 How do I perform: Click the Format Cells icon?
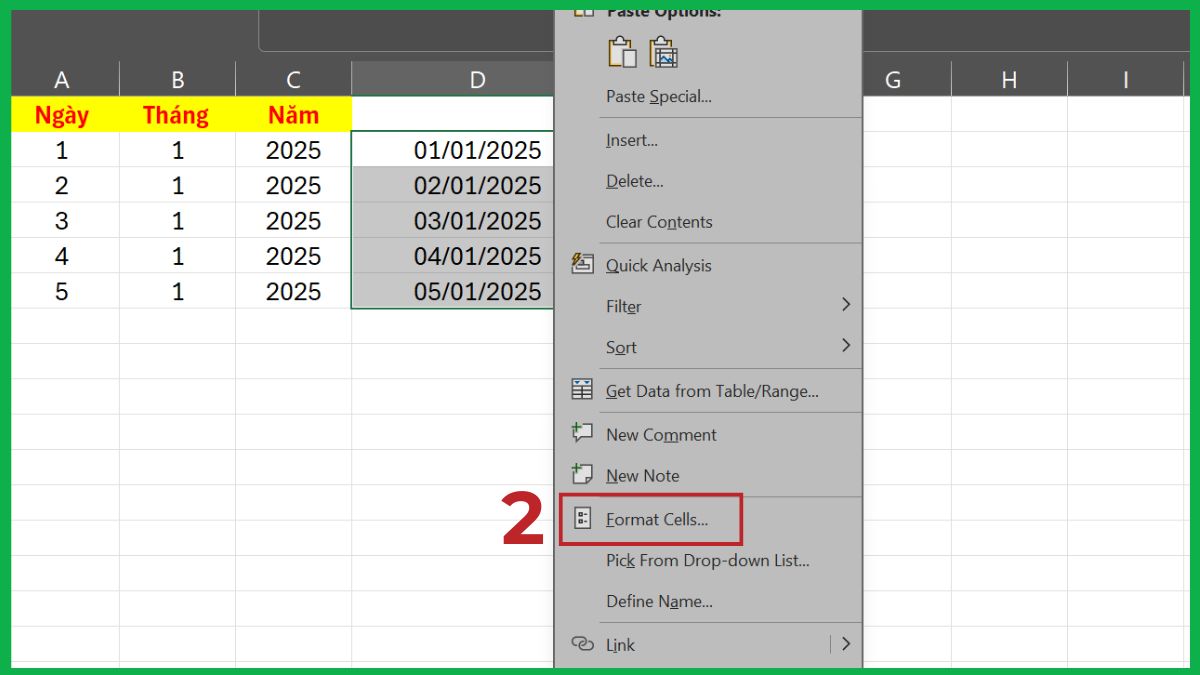pyautogui.click(x=582, y=519)
